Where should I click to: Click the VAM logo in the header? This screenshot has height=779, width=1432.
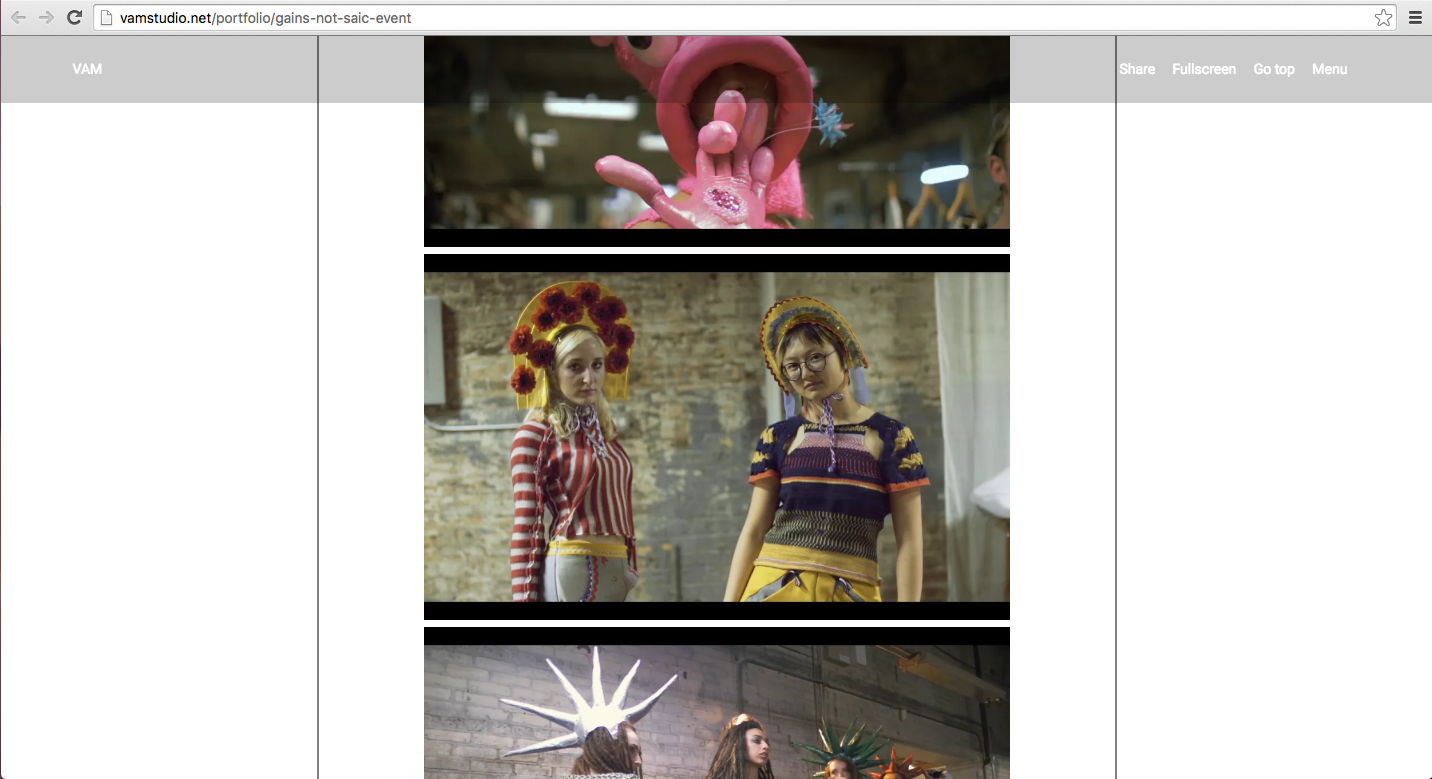(86, 68)
